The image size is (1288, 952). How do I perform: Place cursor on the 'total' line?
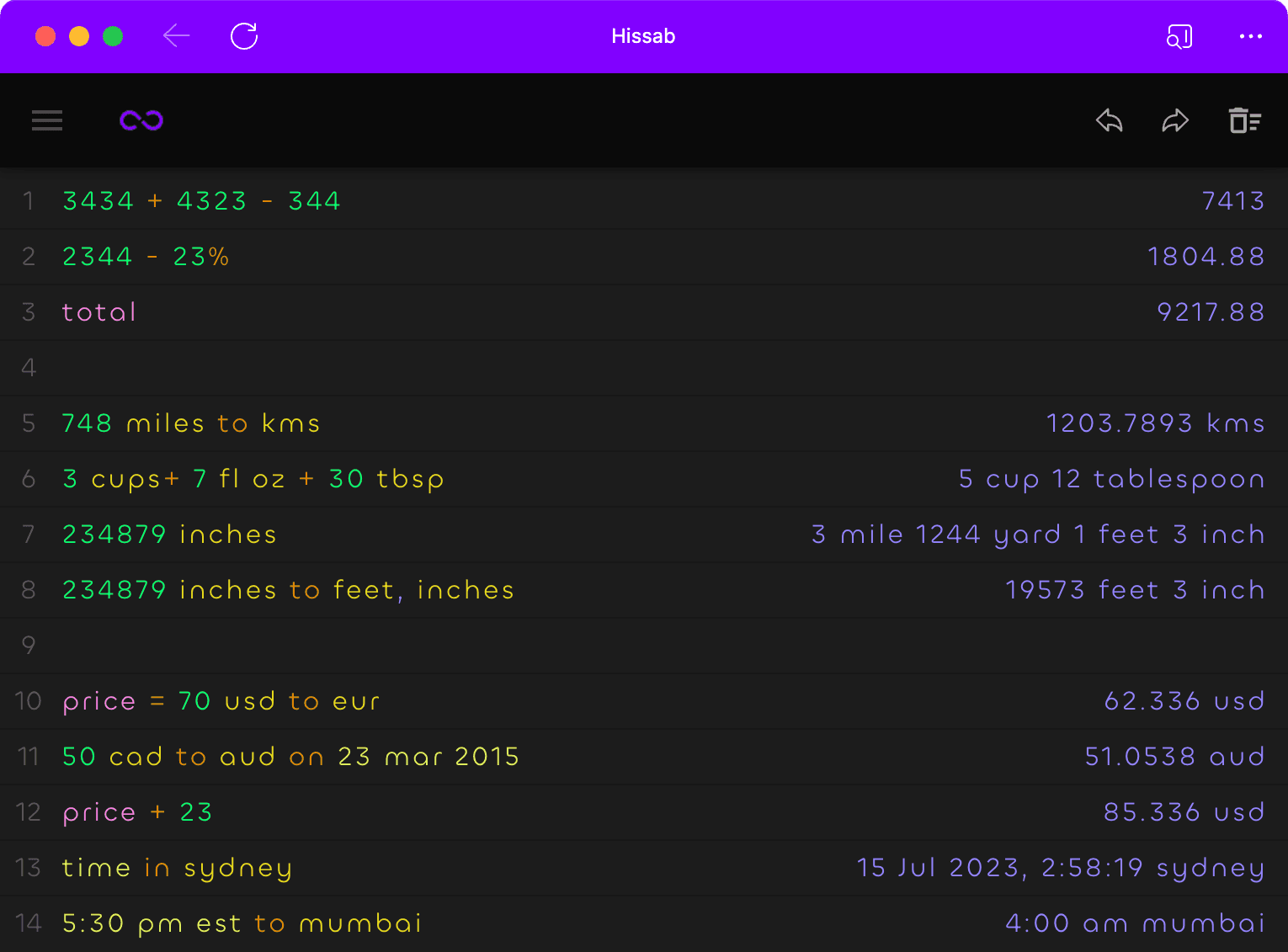[x=99, y=312]
